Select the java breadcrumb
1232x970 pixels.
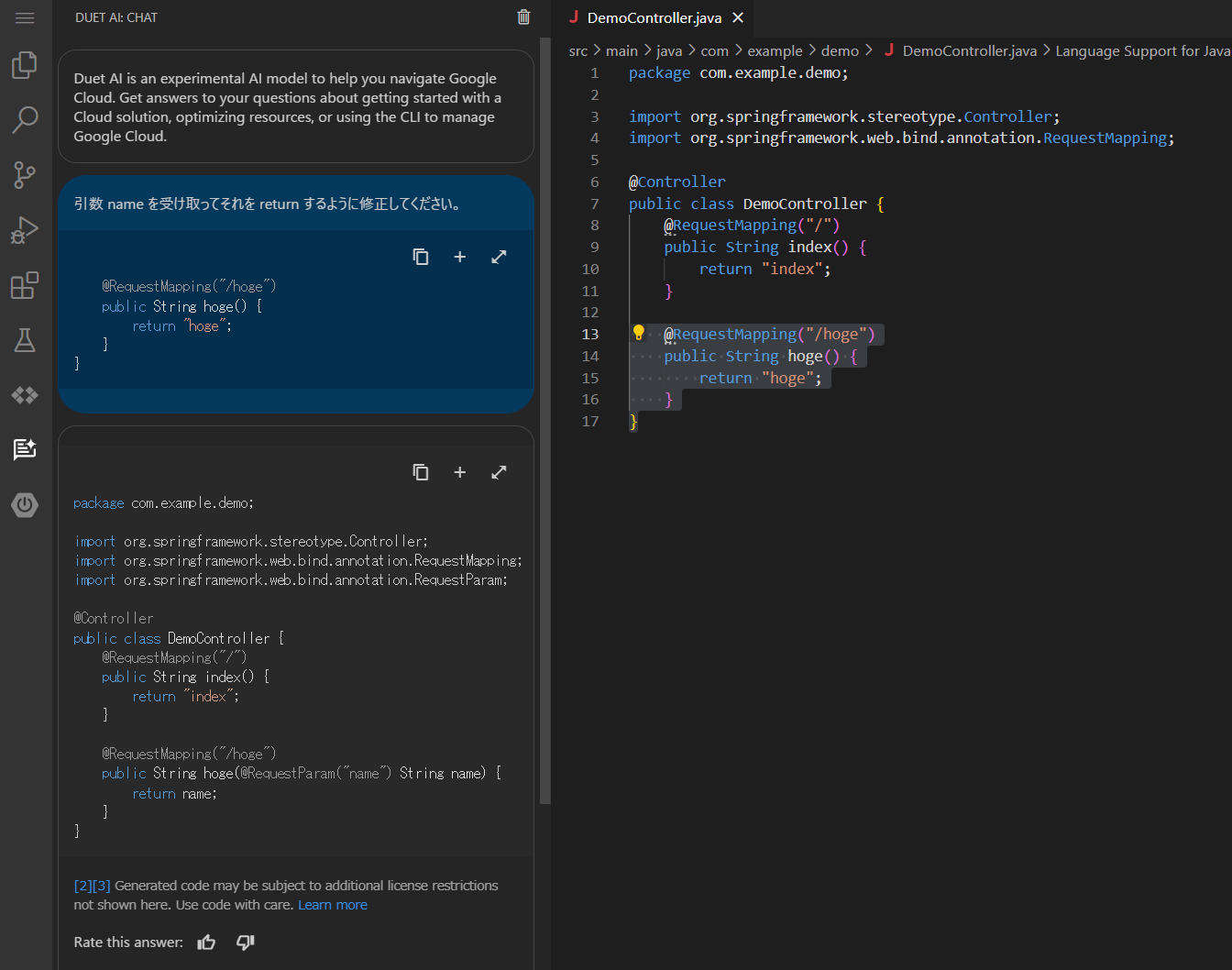(669, 51)
